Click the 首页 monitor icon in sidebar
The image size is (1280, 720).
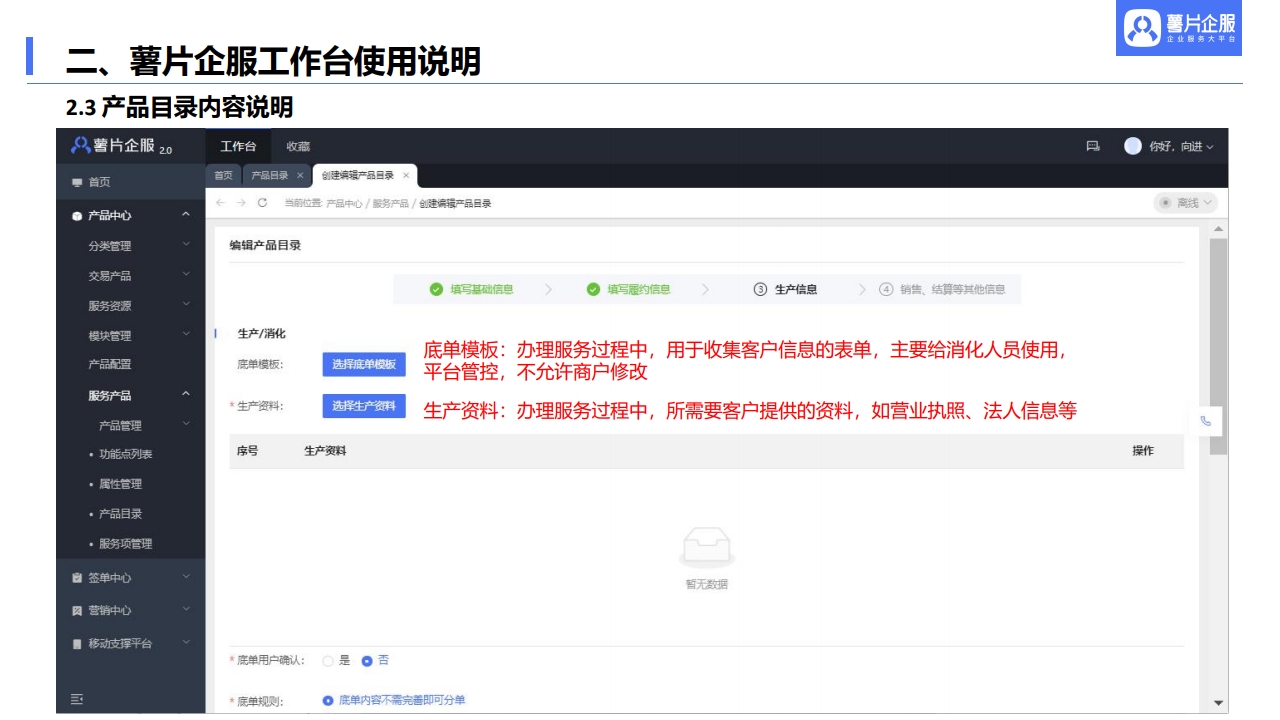click(x=77, y=182)
